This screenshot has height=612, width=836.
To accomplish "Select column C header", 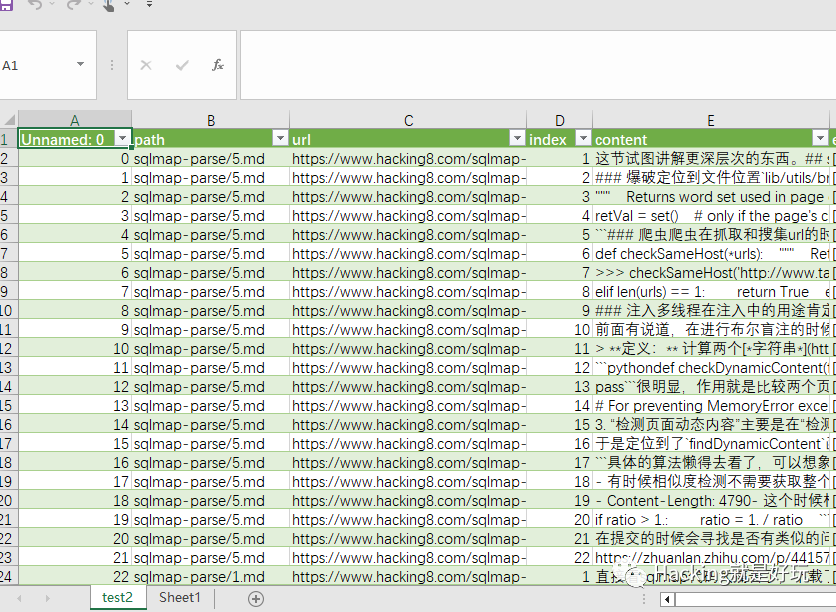I will [408, 120].
